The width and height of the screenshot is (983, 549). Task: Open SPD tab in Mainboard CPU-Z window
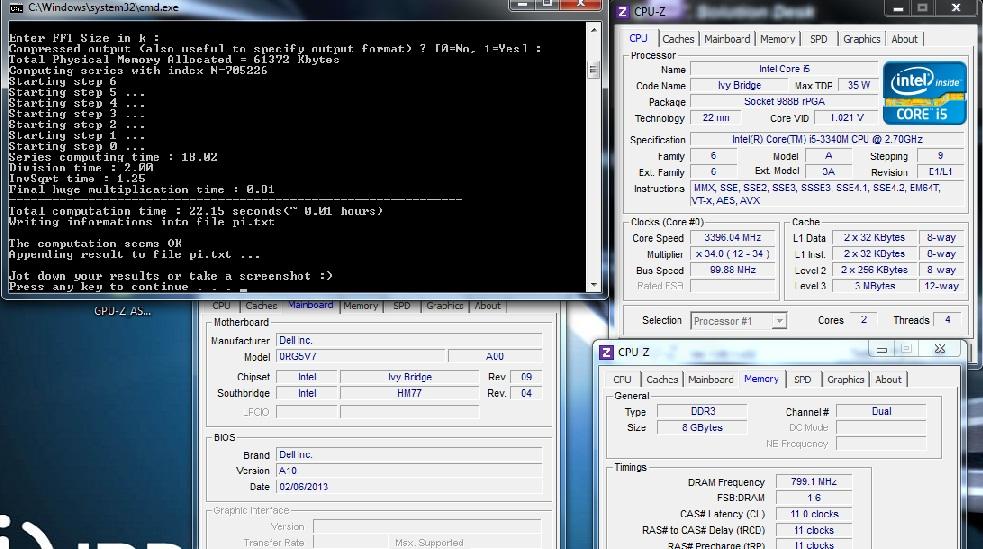tap(402, 306)
